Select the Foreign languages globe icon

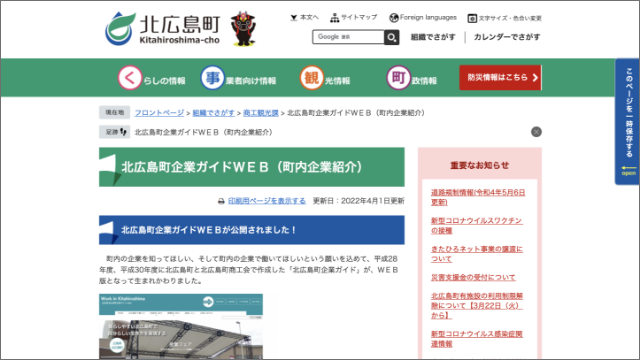pyautogui.click(x=393, y=18)
